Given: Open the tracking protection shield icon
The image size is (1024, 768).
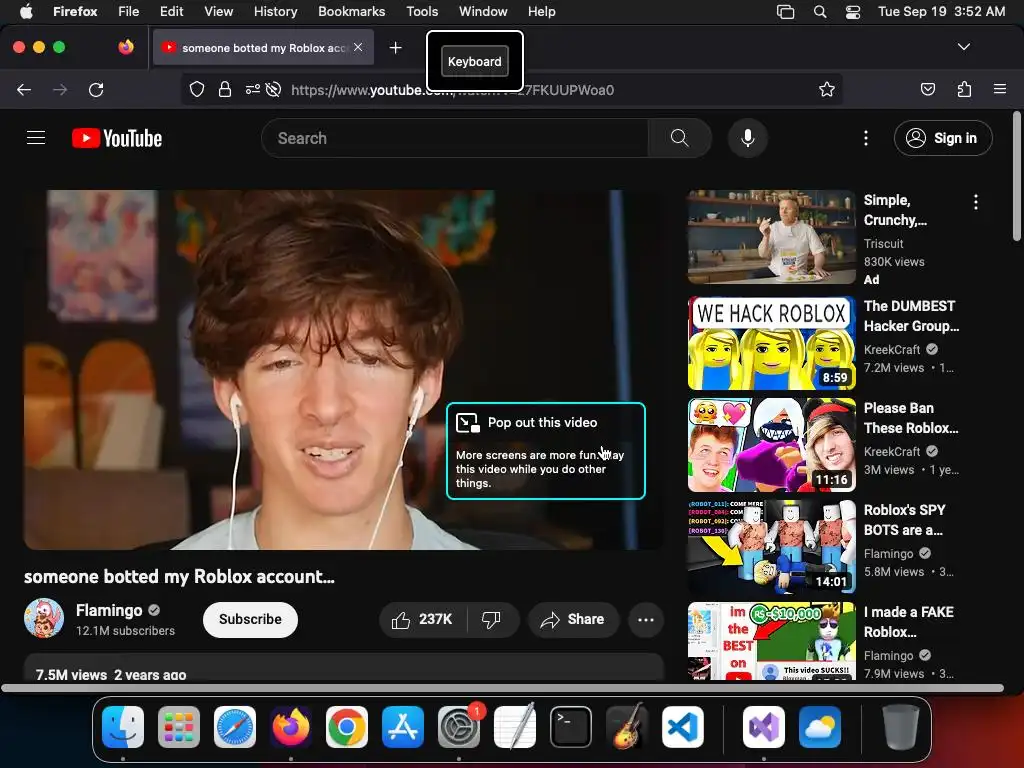Looking at the screenshot, I should click(x=197, y=89).
